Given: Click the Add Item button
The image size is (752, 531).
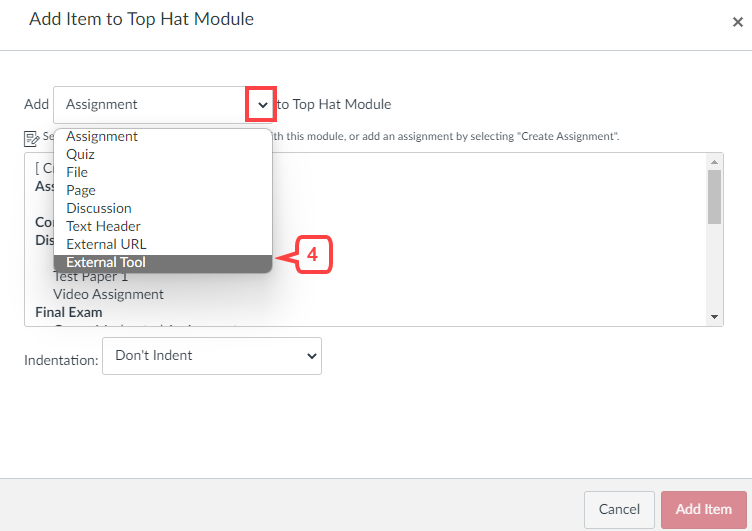Looking at the screenshot, I should click(x=704, y=509).
